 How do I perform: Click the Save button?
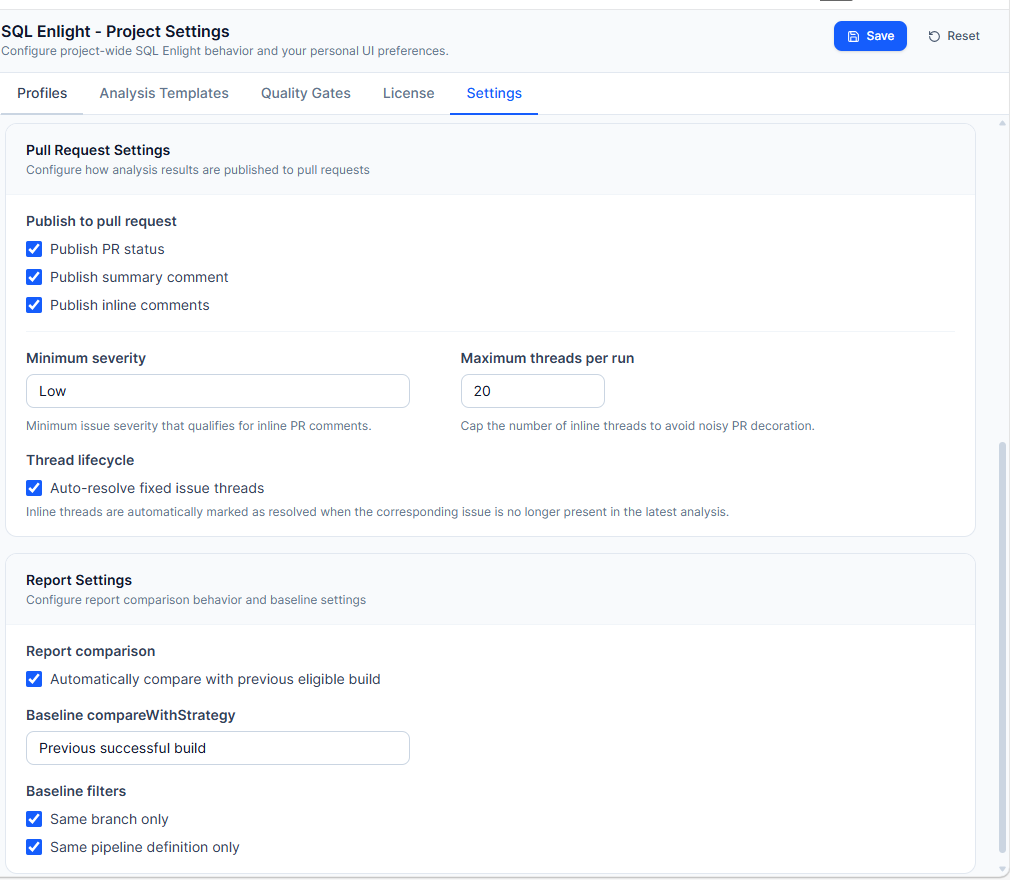coord(870,36)
